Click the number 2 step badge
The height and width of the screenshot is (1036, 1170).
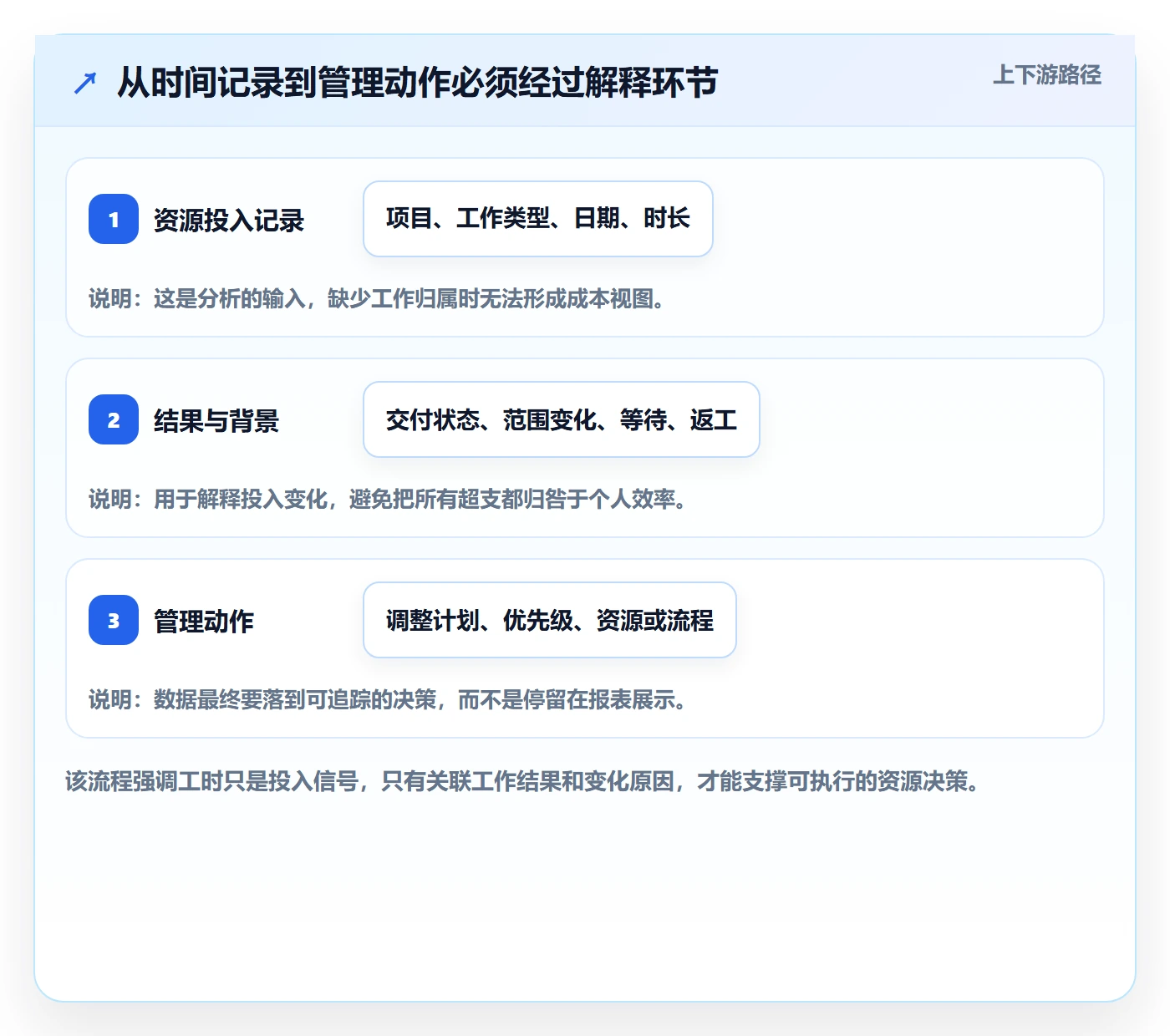coord(114,419)
